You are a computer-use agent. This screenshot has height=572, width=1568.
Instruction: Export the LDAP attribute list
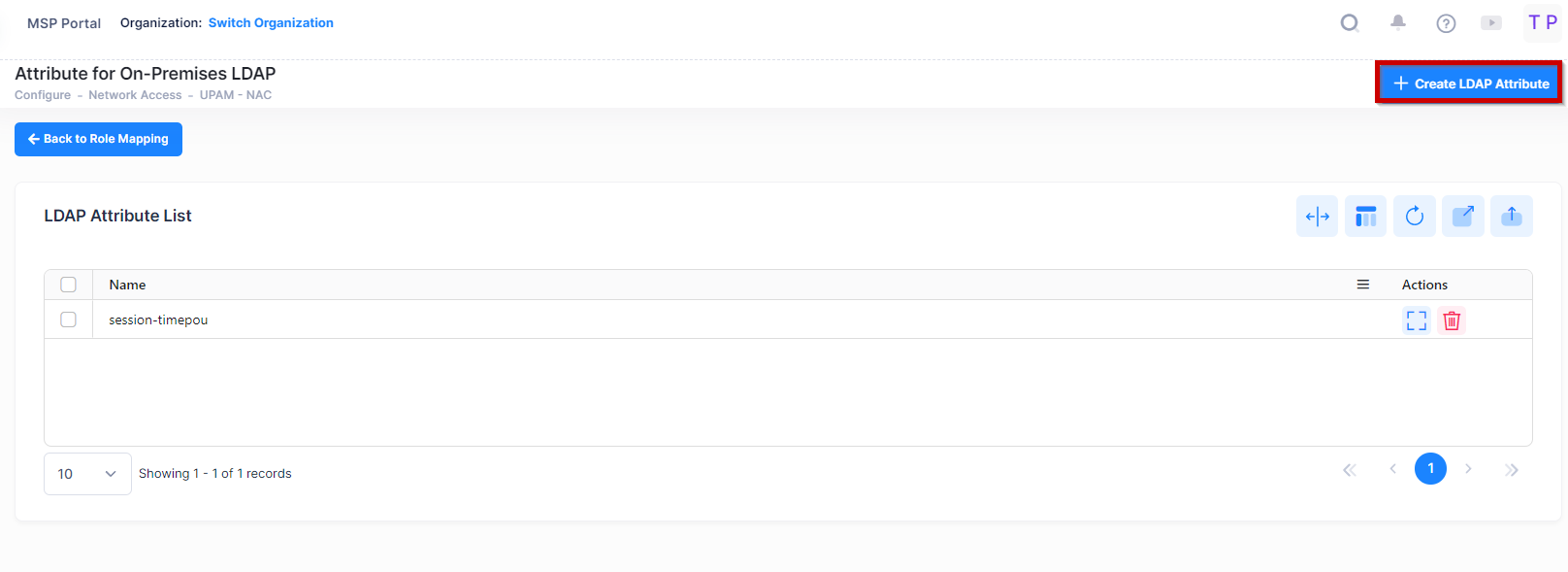tap(1511, 216)
